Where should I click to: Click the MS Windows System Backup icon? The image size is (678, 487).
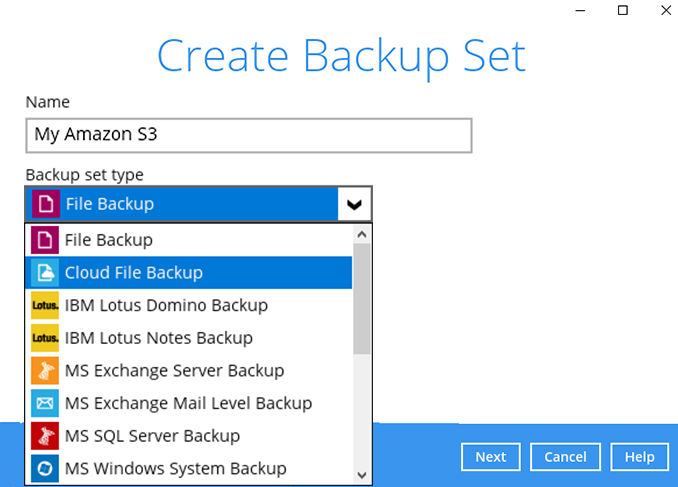click(x=45, y=468)
